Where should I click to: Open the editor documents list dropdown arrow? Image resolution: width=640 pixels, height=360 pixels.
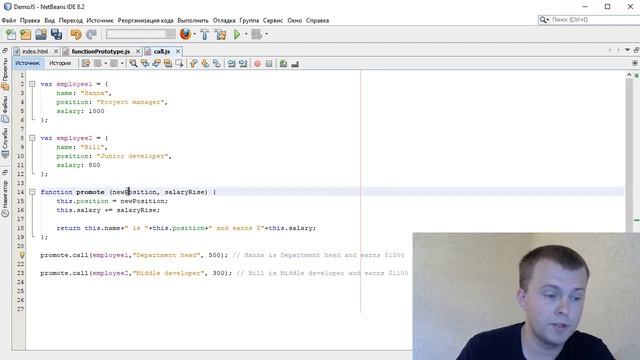627,50
